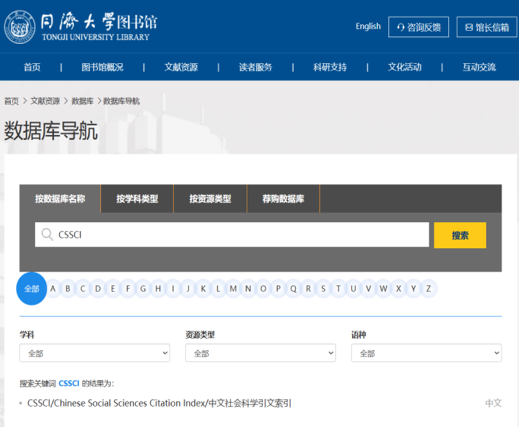
Task: Filter databases by letter G
Action: [143, 289]
